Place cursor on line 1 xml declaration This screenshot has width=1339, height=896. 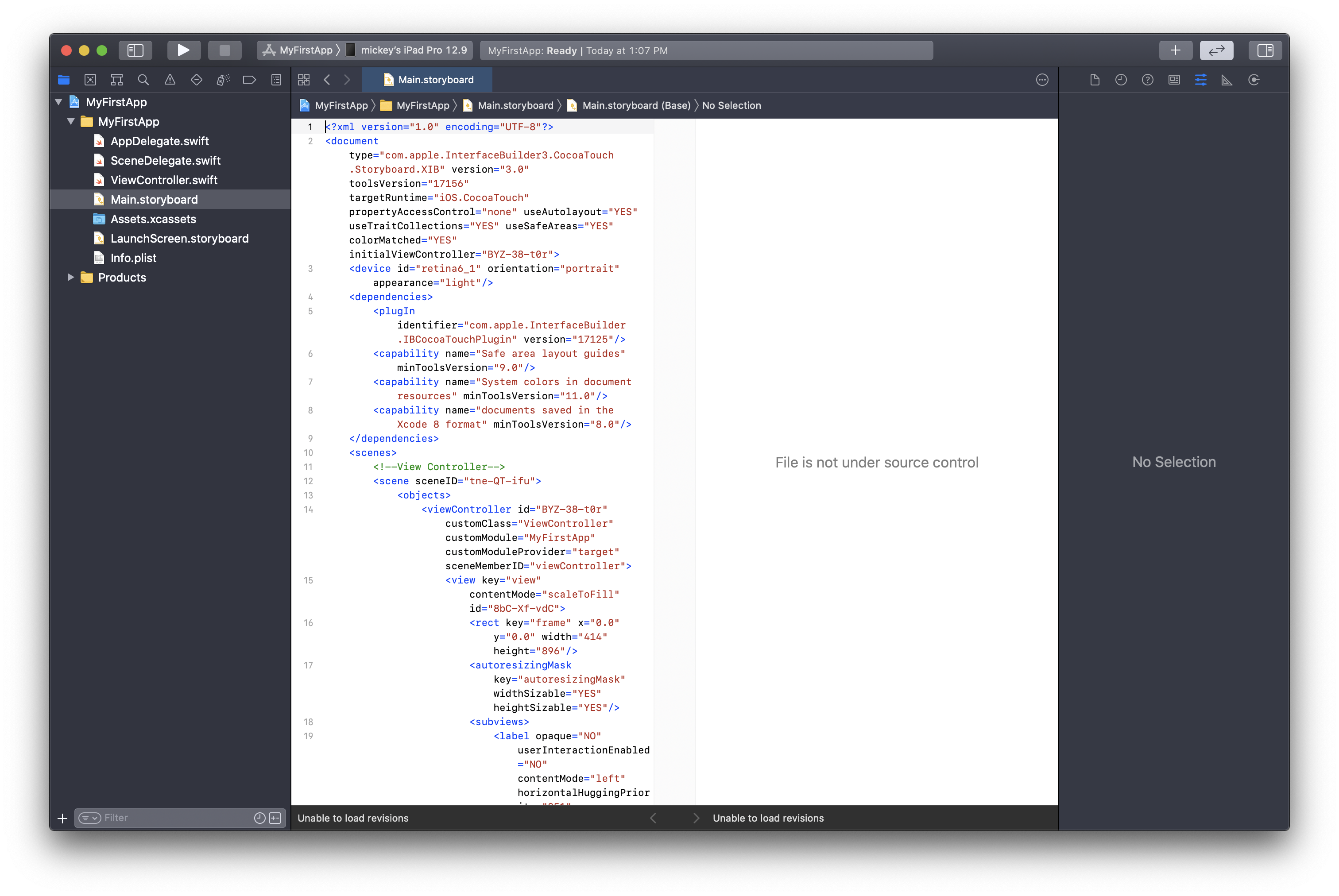439,127
